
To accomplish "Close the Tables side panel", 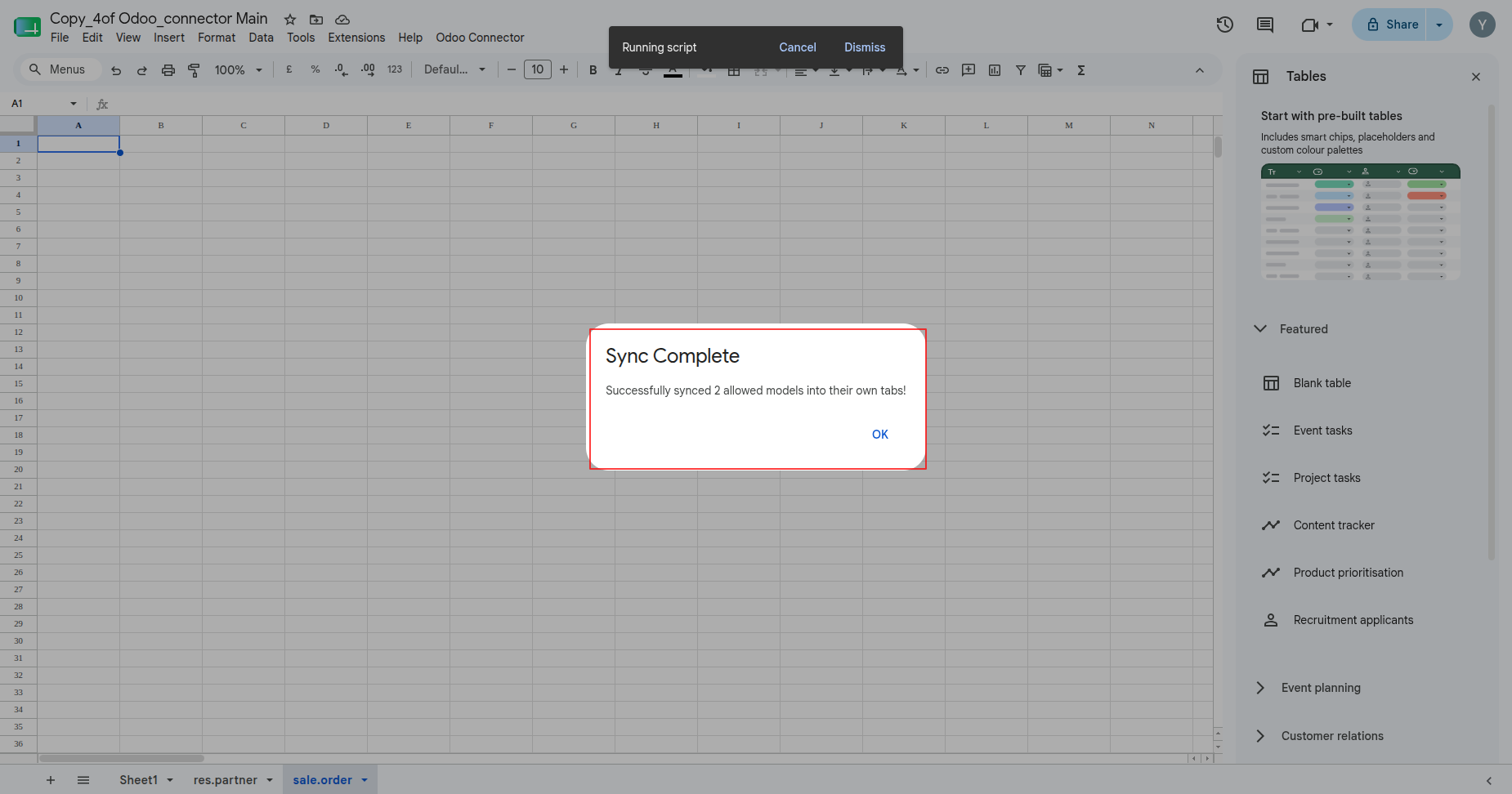I will tap(1476, 77).
